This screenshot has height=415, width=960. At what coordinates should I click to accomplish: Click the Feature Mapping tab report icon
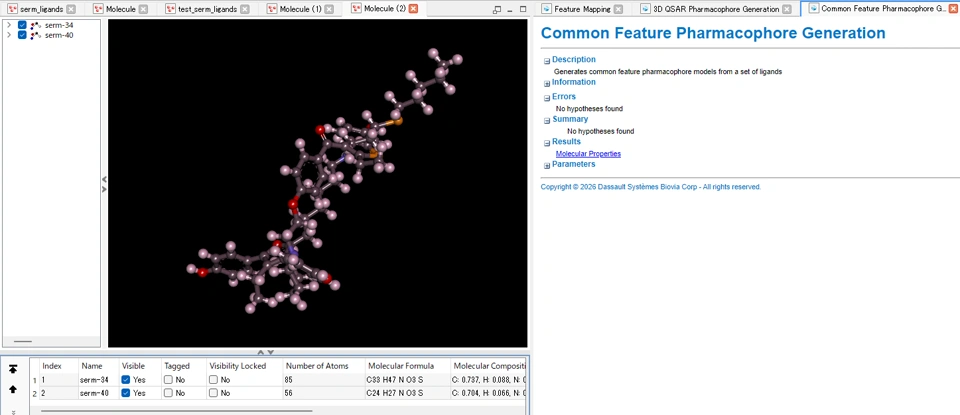tap(547, 9)
